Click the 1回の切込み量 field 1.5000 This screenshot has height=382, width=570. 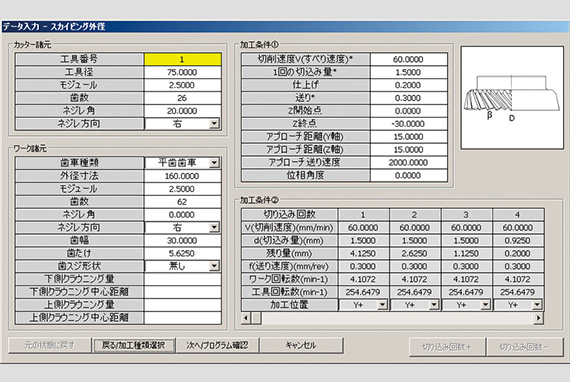click(x=409, y=72)
